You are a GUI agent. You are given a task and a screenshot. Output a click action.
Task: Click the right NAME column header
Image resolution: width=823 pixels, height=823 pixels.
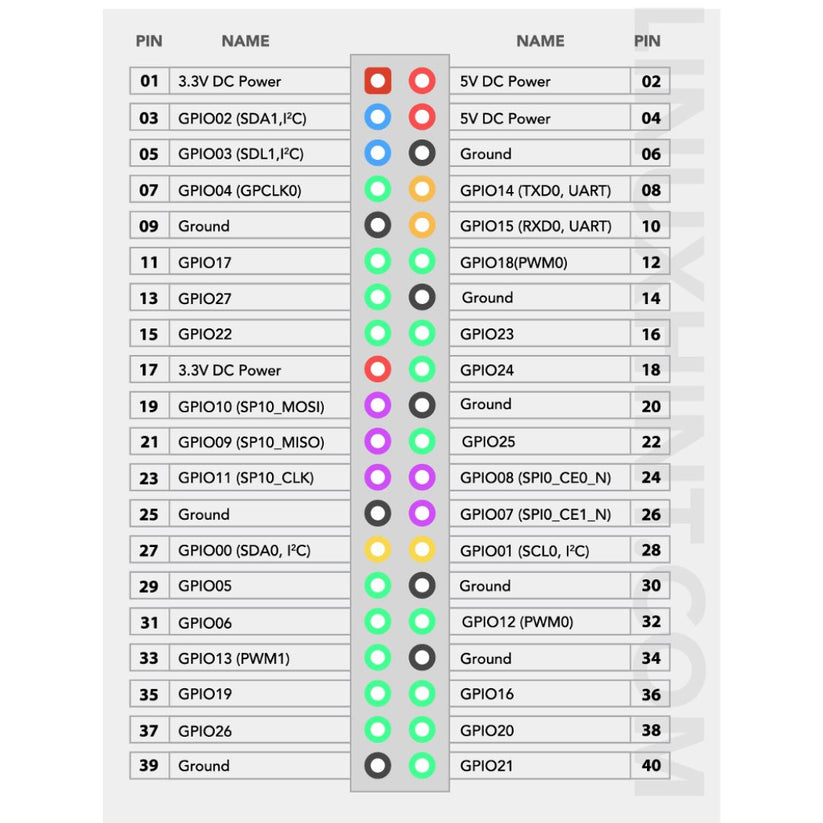pos(540,41)
